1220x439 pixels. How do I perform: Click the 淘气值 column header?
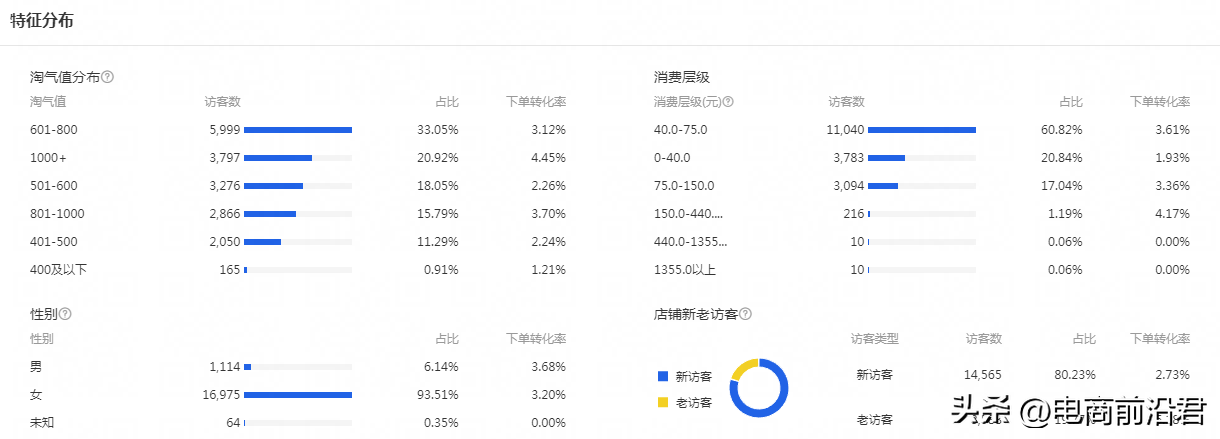[48, 102]
